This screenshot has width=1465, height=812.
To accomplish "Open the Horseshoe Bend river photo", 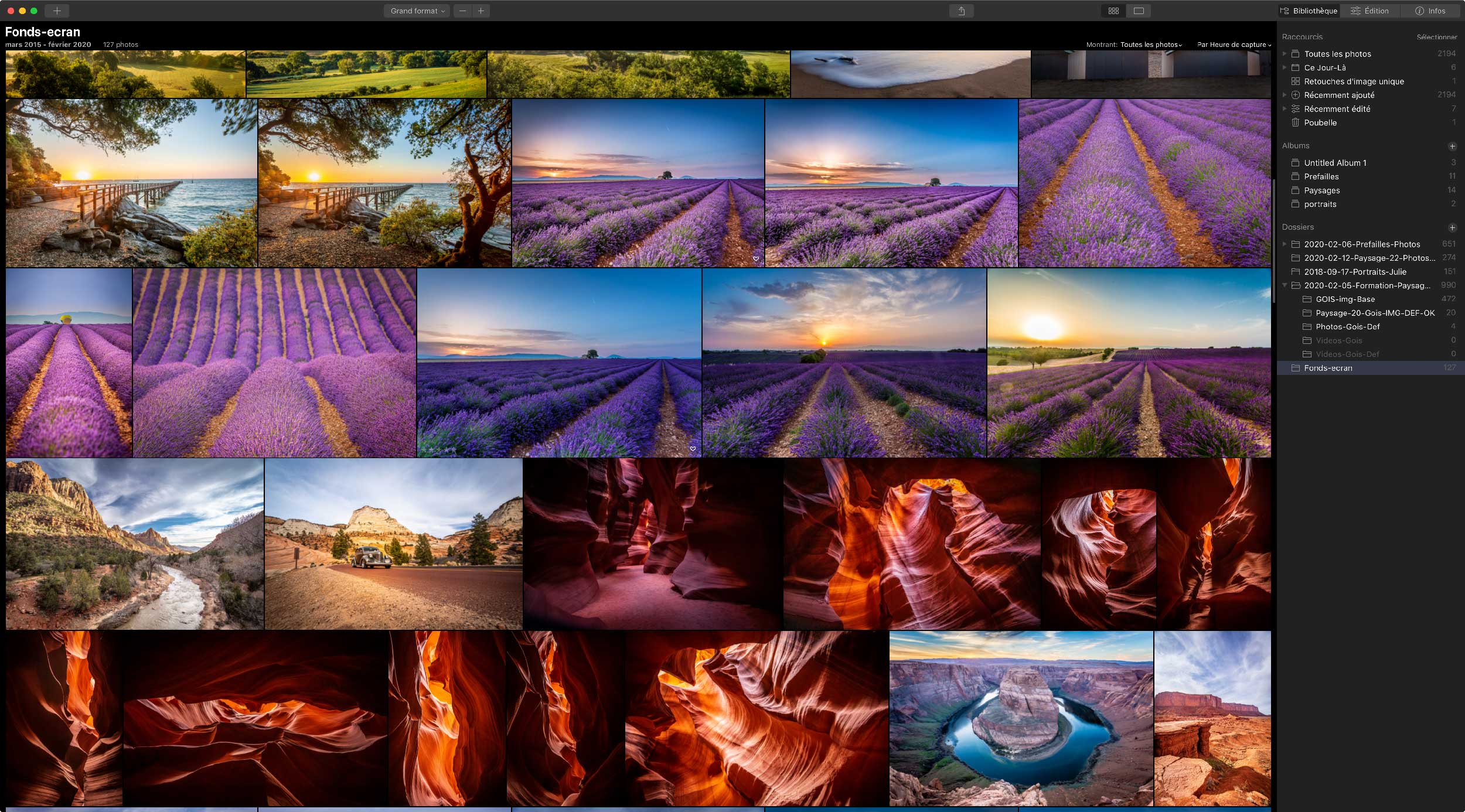I will [x=1021, y=718].
